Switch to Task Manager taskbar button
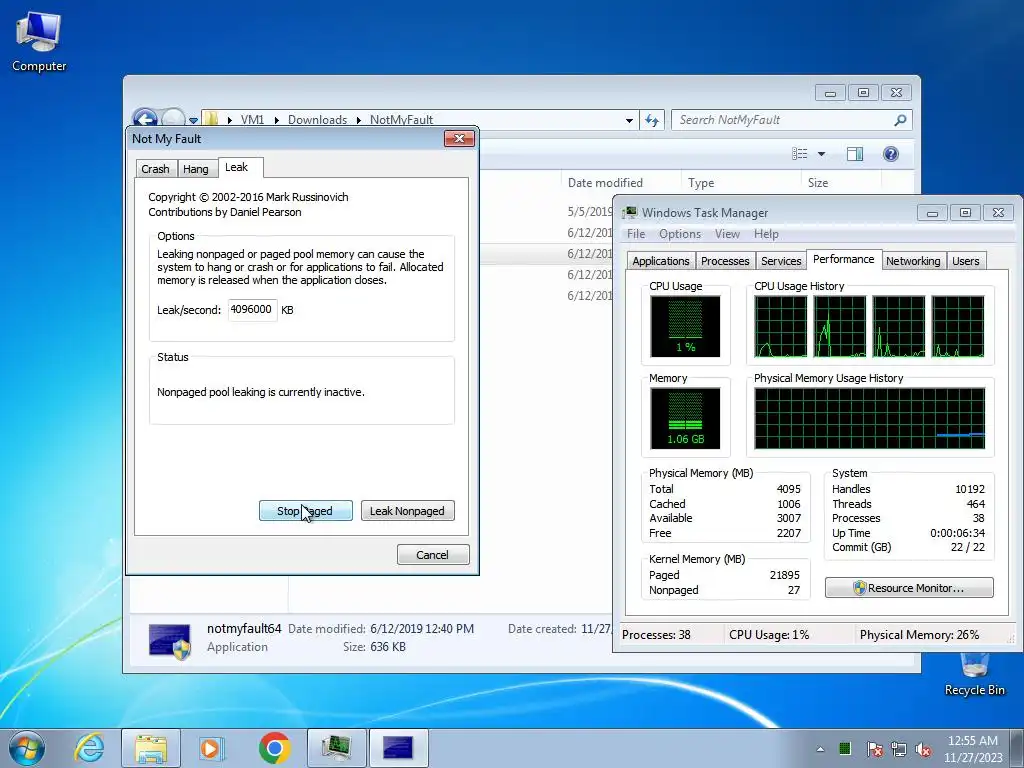1024x768 pixels. 336,748
